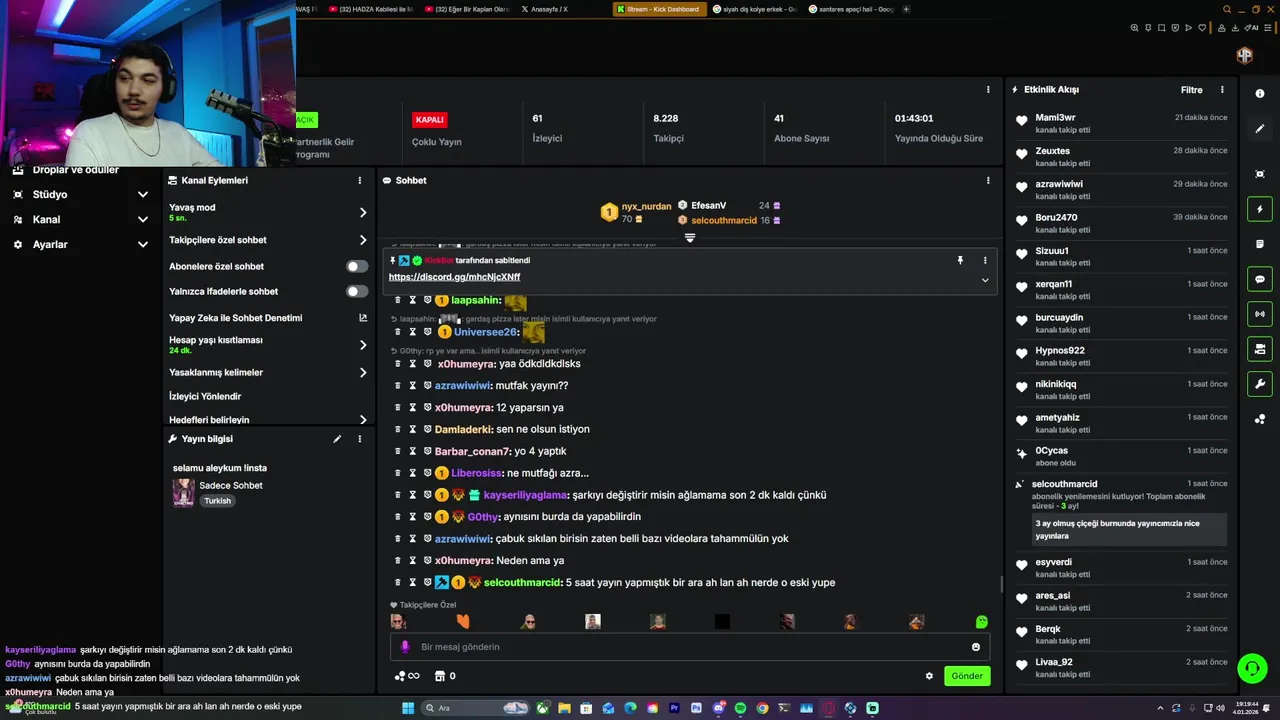This screenshot has width=1280, height=720.
Task: Collapse pinned message with chevron
Action: pyautogui.click(x=984, y=280)
